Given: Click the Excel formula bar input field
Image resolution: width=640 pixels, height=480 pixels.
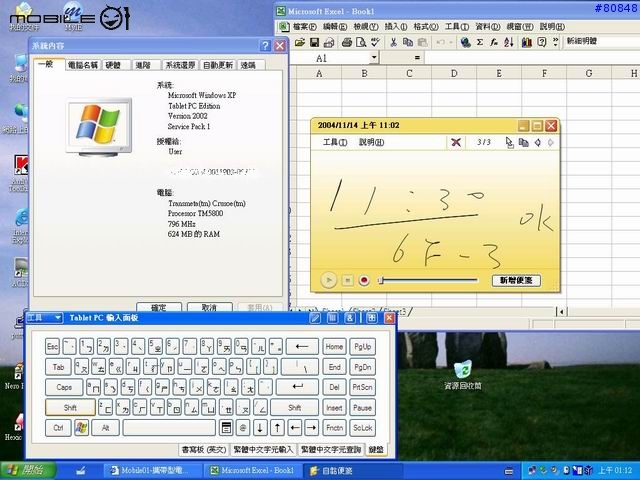Looking at the screenshot, I should click(532, 58).
